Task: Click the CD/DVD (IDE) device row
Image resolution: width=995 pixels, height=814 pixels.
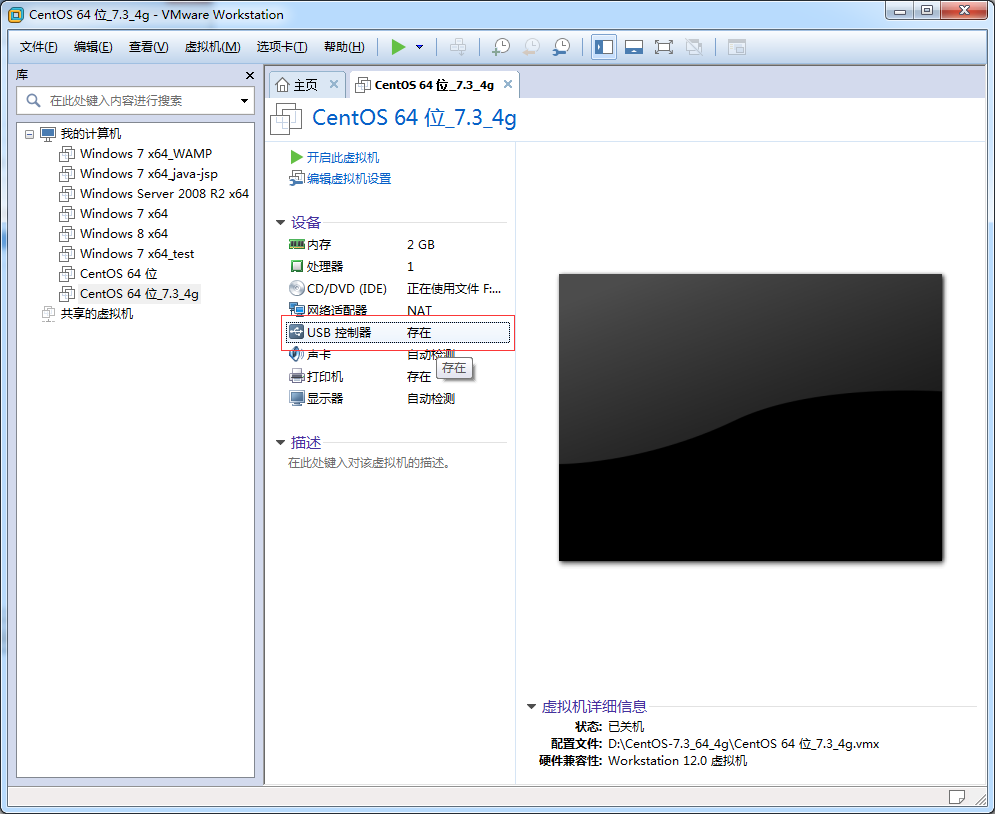Action: (398, 289)
